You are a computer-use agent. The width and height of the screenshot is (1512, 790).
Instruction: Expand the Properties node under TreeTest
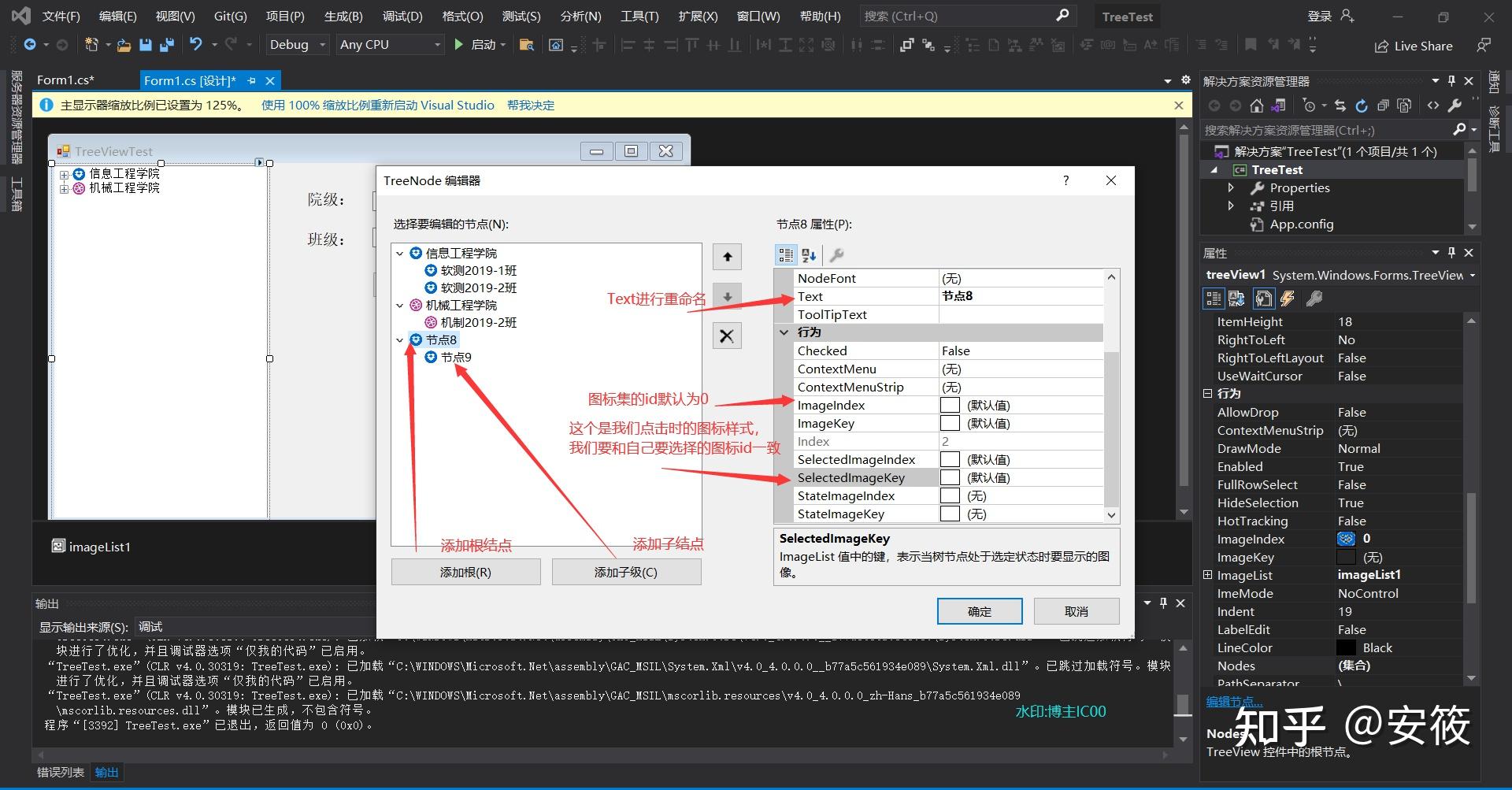click(1231, 187)
